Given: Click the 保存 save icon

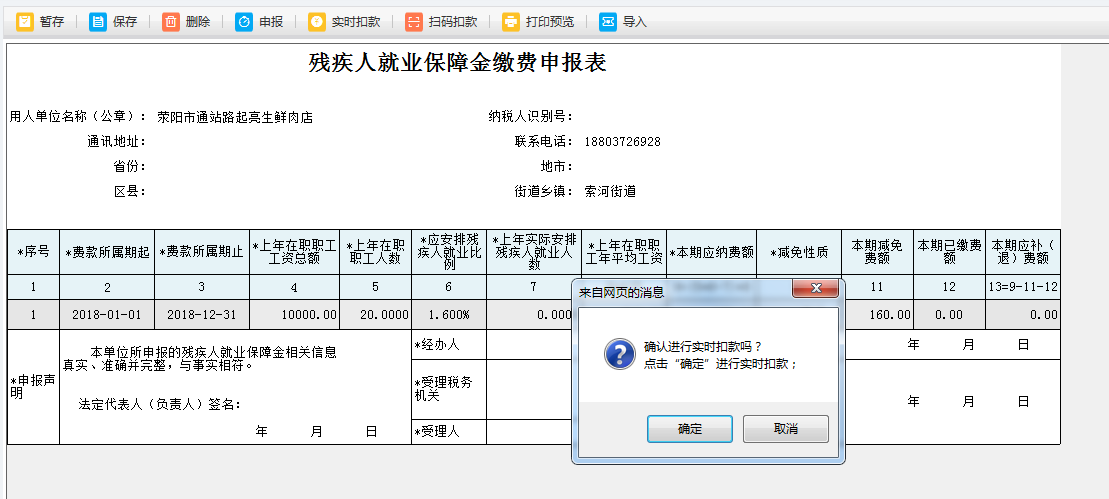Looking at the screenshot, I should [98, 21].
